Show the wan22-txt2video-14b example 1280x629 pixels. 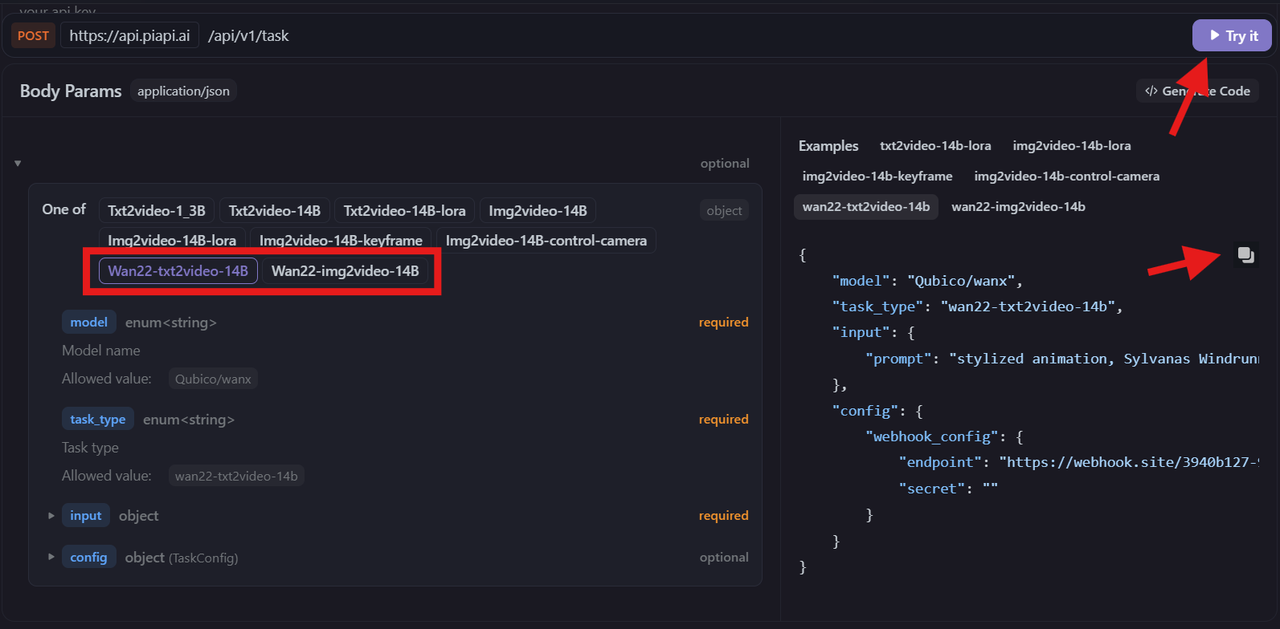pos(866,207)
